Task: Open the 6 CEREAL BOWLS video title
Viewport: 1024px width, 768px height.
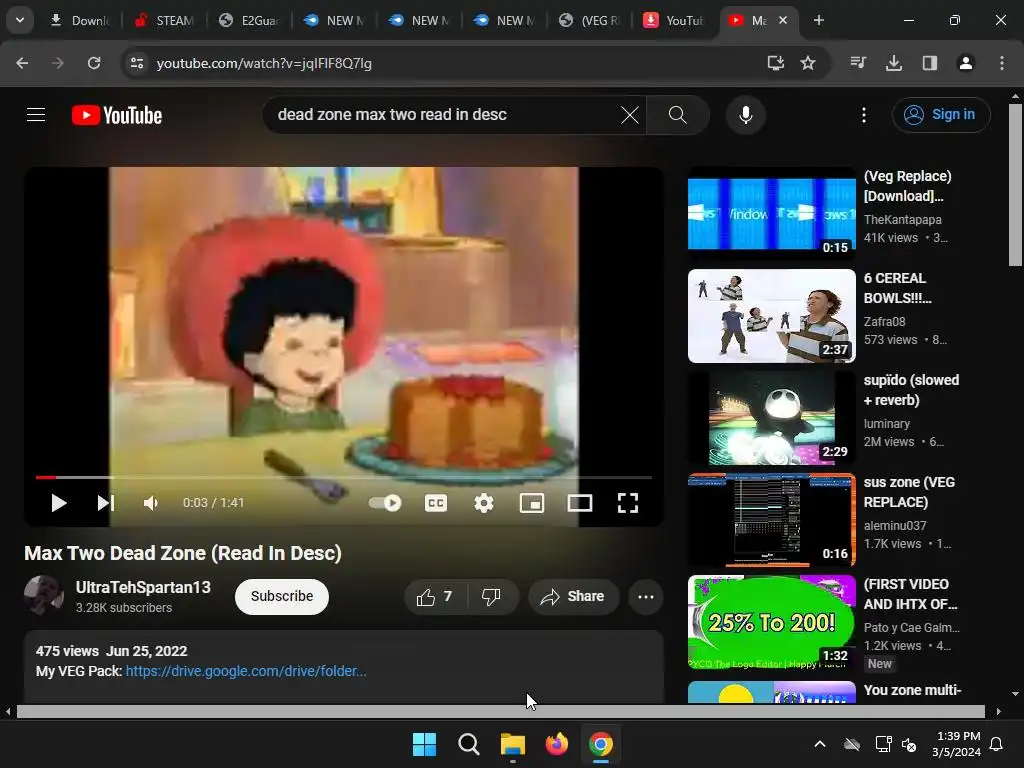Action: 897,288
